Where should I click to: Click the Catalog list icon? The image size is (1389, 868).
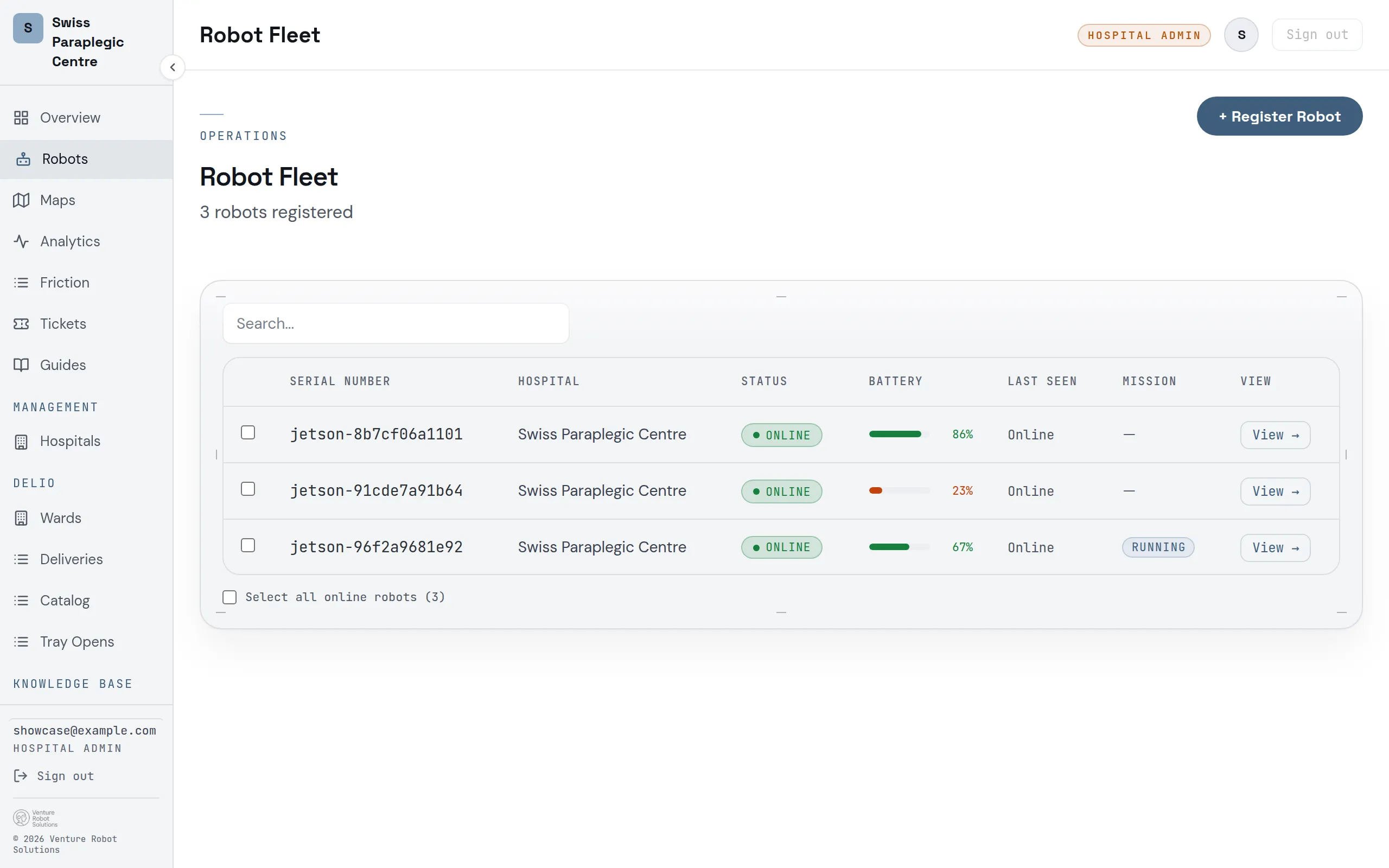click(21, 601)
